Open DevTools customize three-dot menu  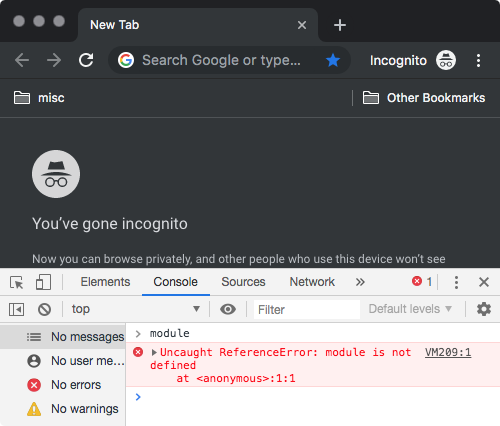456,282
